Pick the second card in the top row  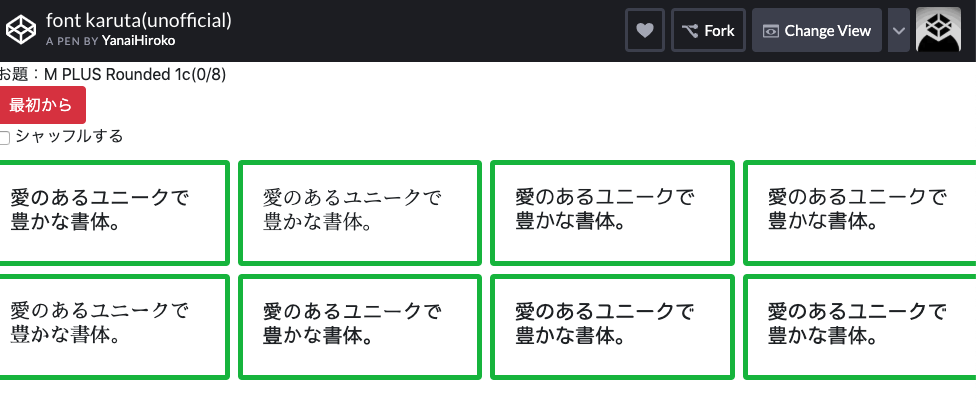pyautogui.click(x=360, y=213)
